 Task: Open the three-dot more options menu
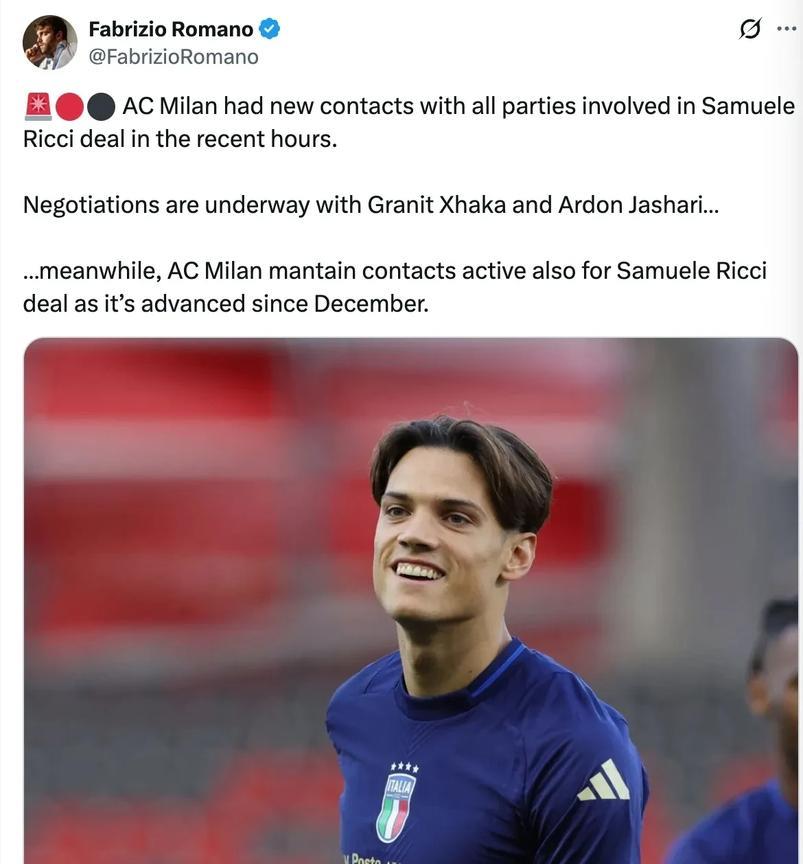point(786,29)
